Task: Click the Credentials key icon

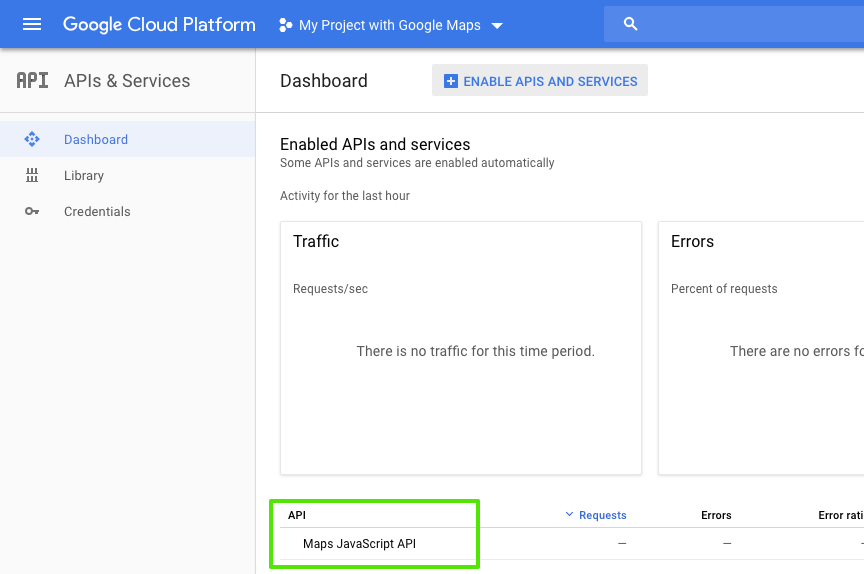Action: tap(32, 212)
